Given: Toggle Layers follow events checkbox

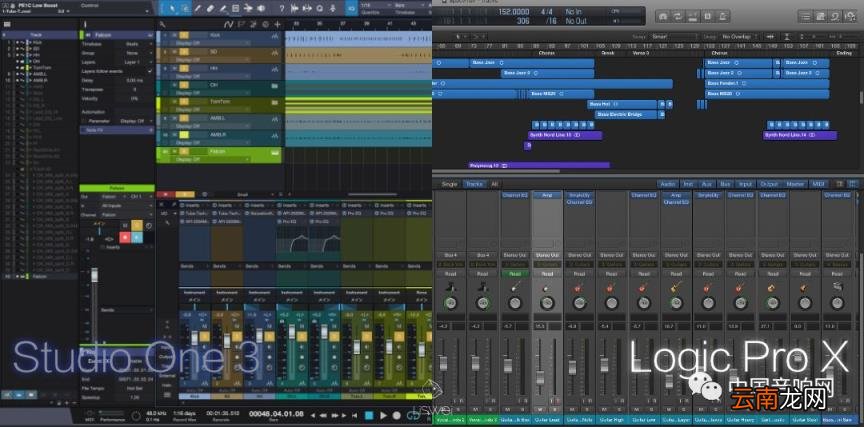Looking at the screenshot, I should pos(149,71).
